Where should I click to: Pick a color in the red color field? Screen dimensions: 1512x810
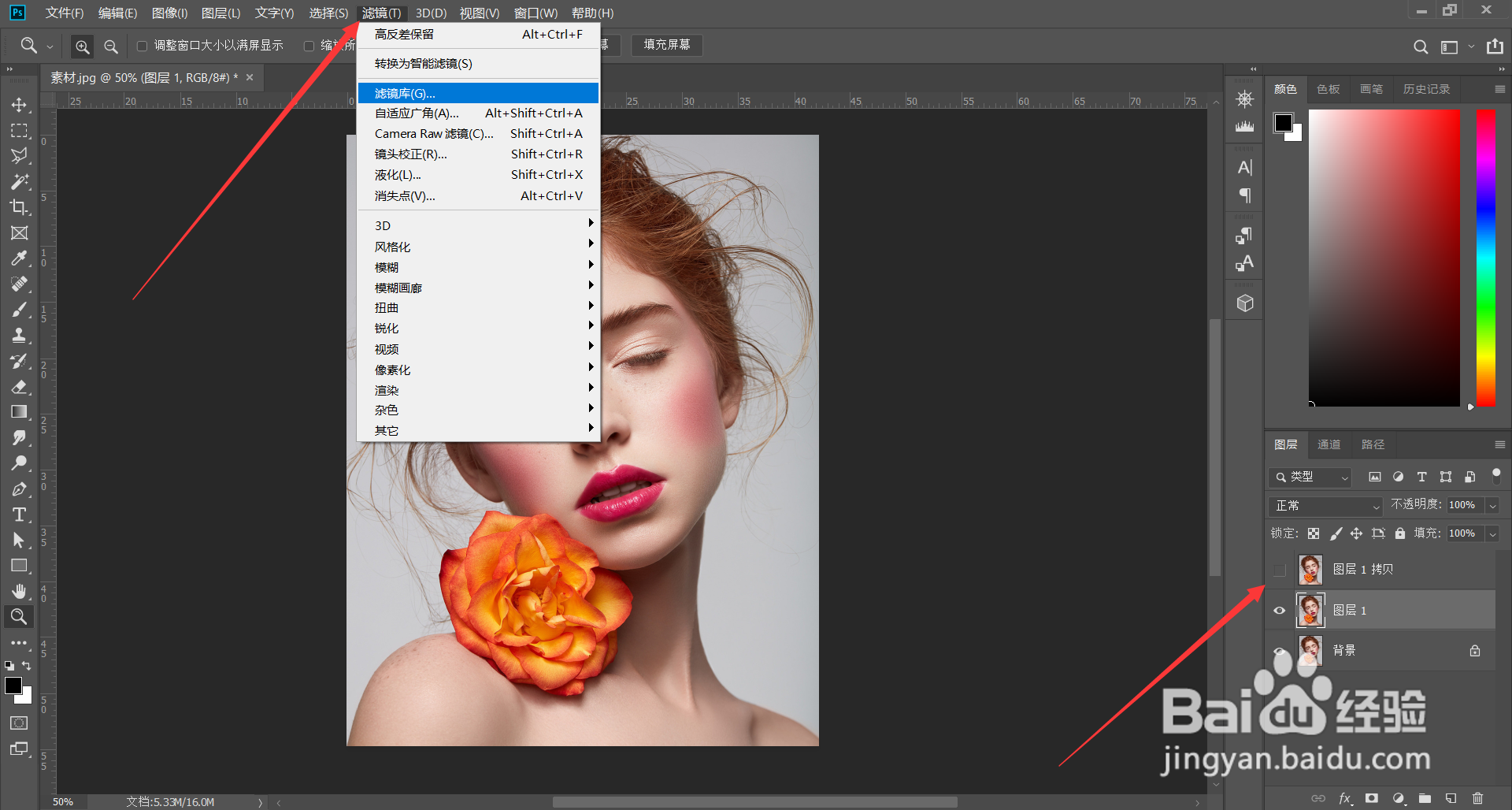click(x=1384, y=258)
